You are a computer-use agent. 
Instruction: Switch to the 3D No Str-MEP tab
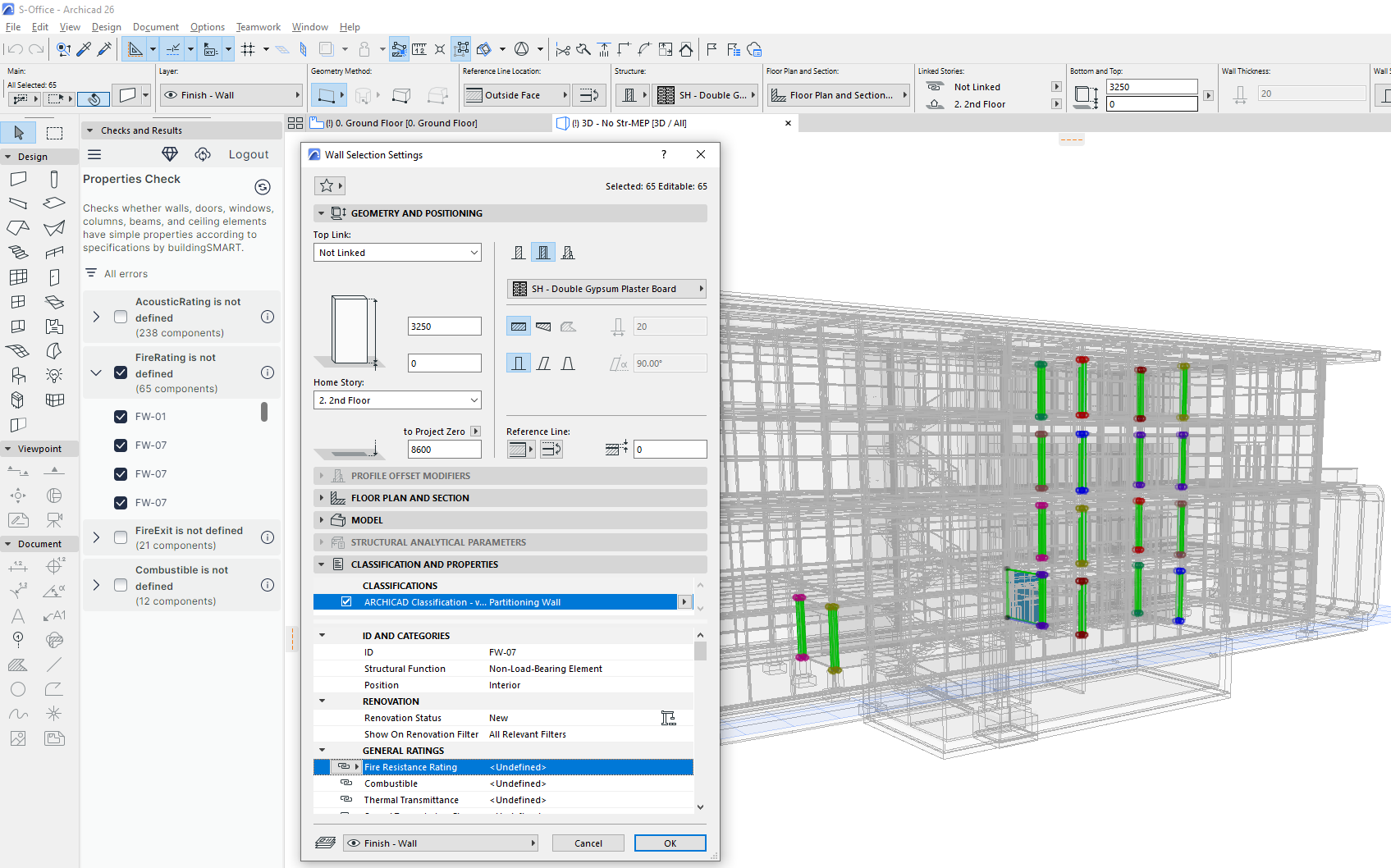coord(629,123)
